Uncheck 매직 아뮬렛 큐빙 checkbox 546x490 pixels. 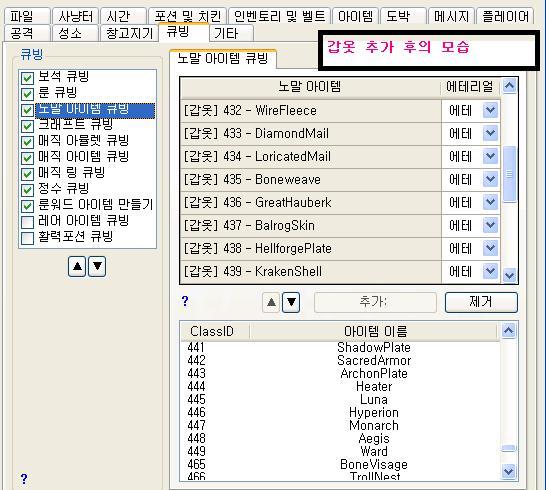pos(27,142)
